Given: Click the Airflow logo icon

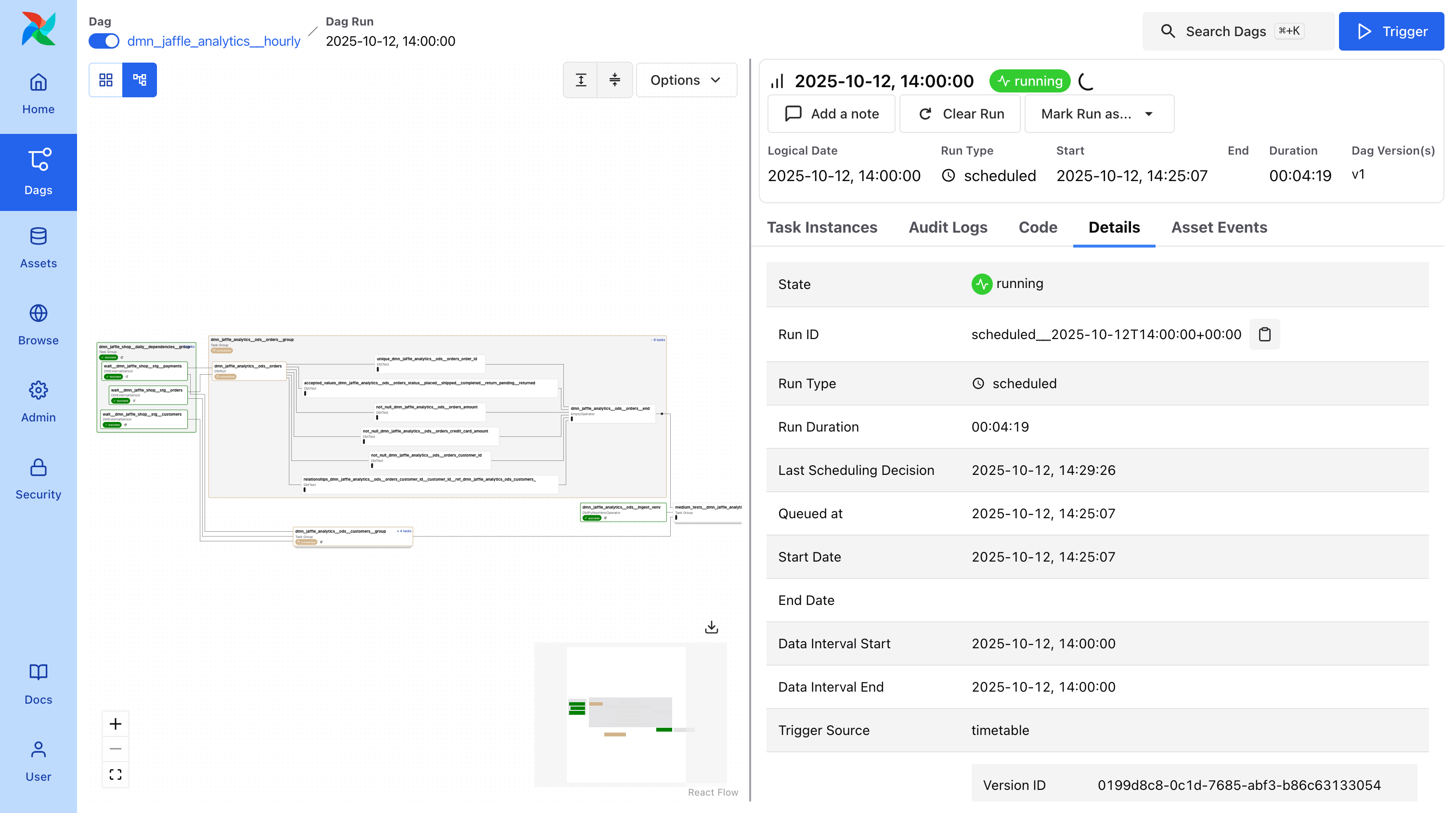Looking at the screenshot, I should 39,29.
